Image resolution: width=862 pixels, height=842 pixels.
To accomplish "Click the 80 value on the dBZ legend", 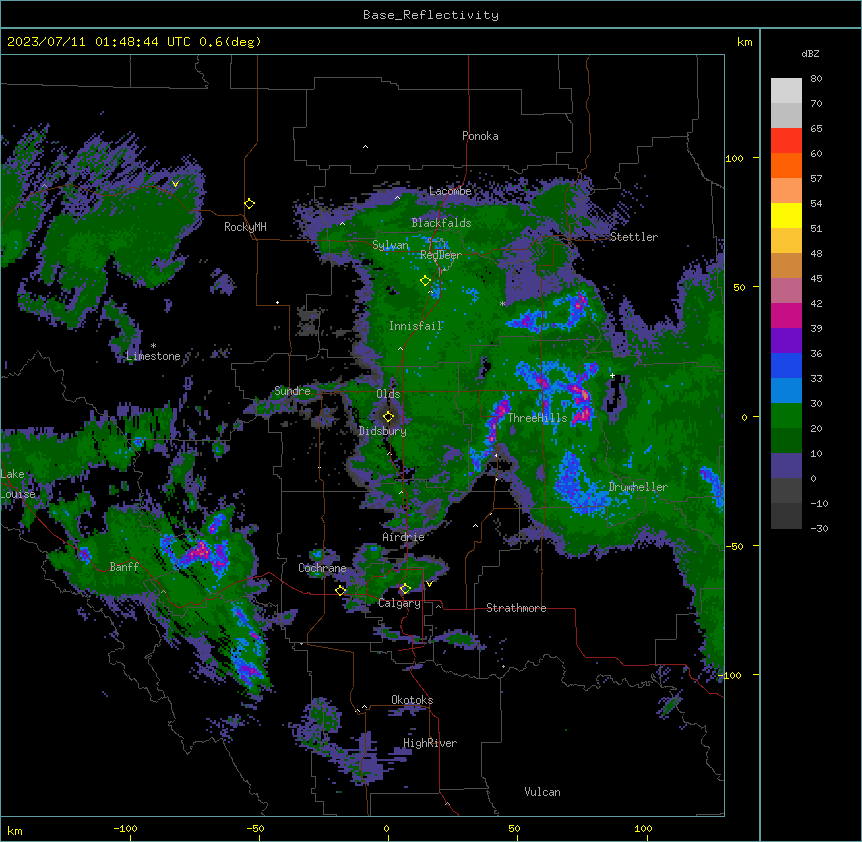I will [816, 79].
